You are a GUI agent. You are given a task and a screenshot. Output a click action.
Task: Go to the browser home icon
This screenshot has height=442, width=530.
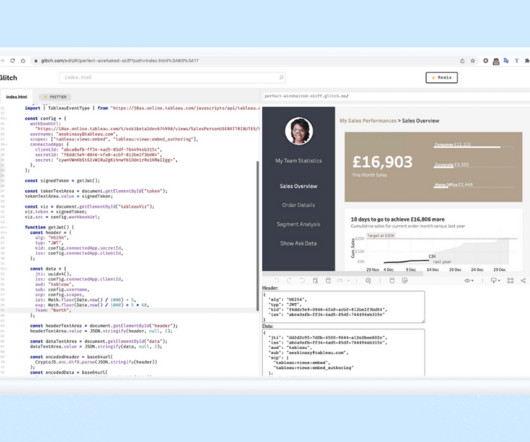tap(23, 61)
